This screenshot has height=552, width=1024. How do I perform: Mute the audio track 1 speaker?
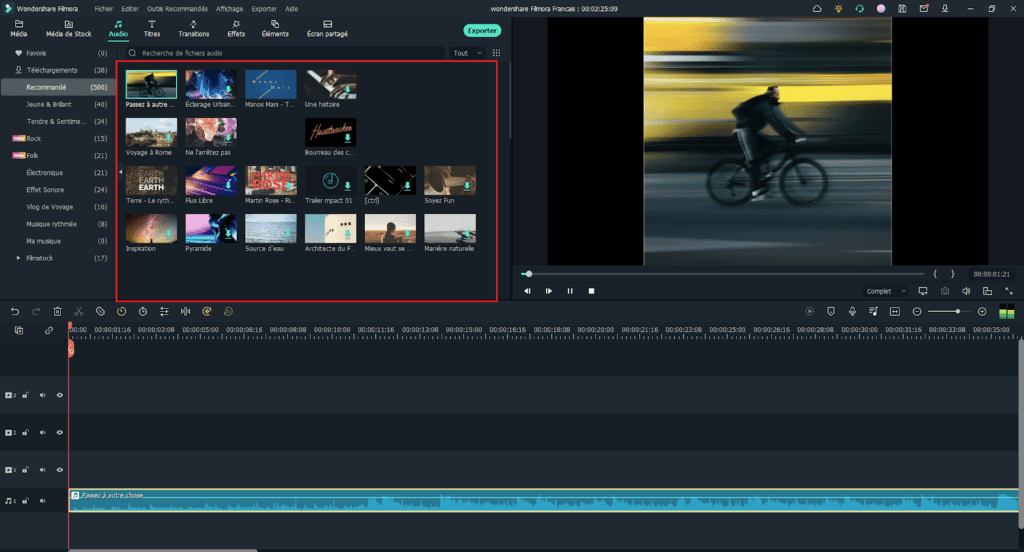[43, 500]
